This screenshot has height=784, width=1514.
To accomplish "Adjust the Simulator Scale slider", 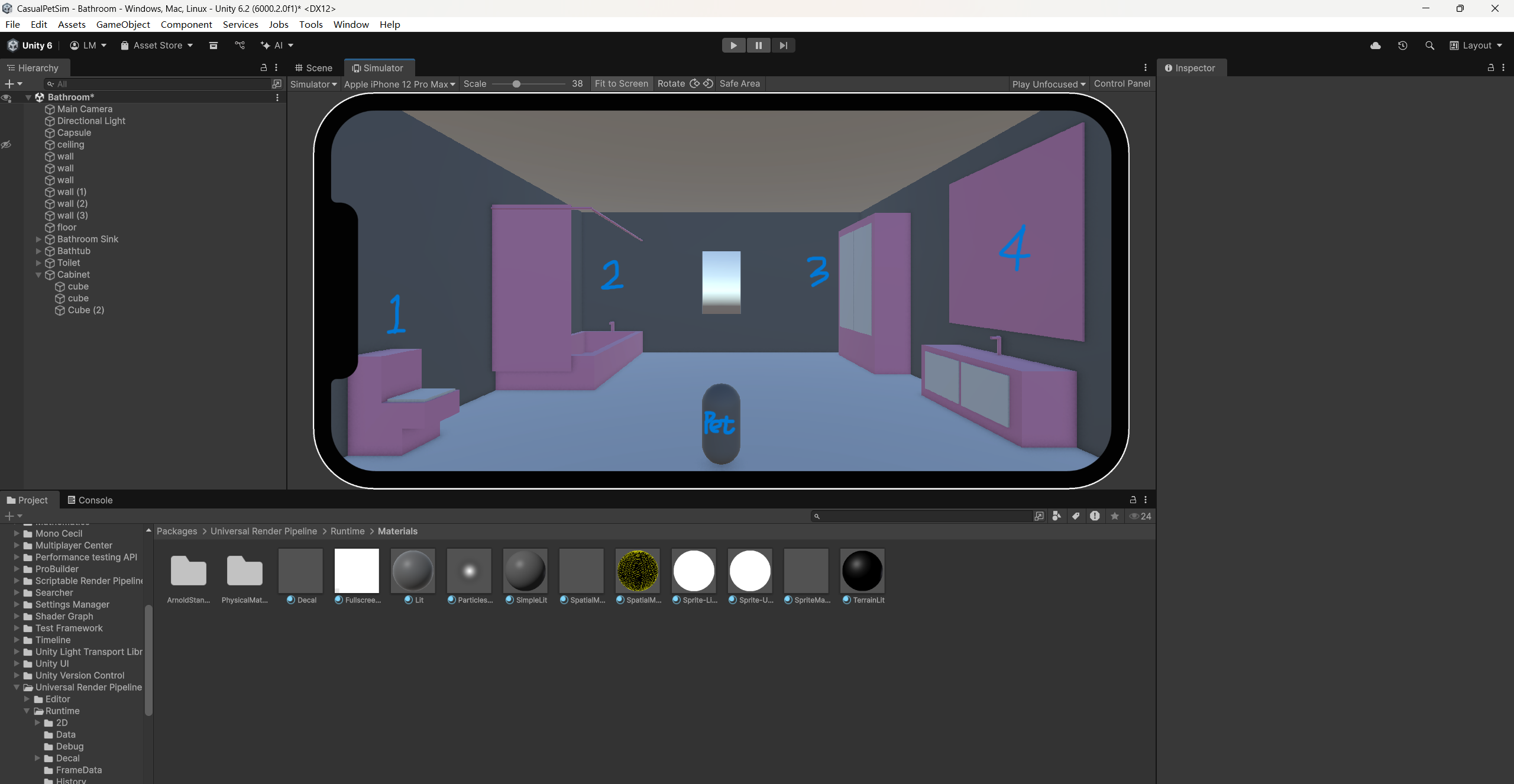I will (516, 84).
